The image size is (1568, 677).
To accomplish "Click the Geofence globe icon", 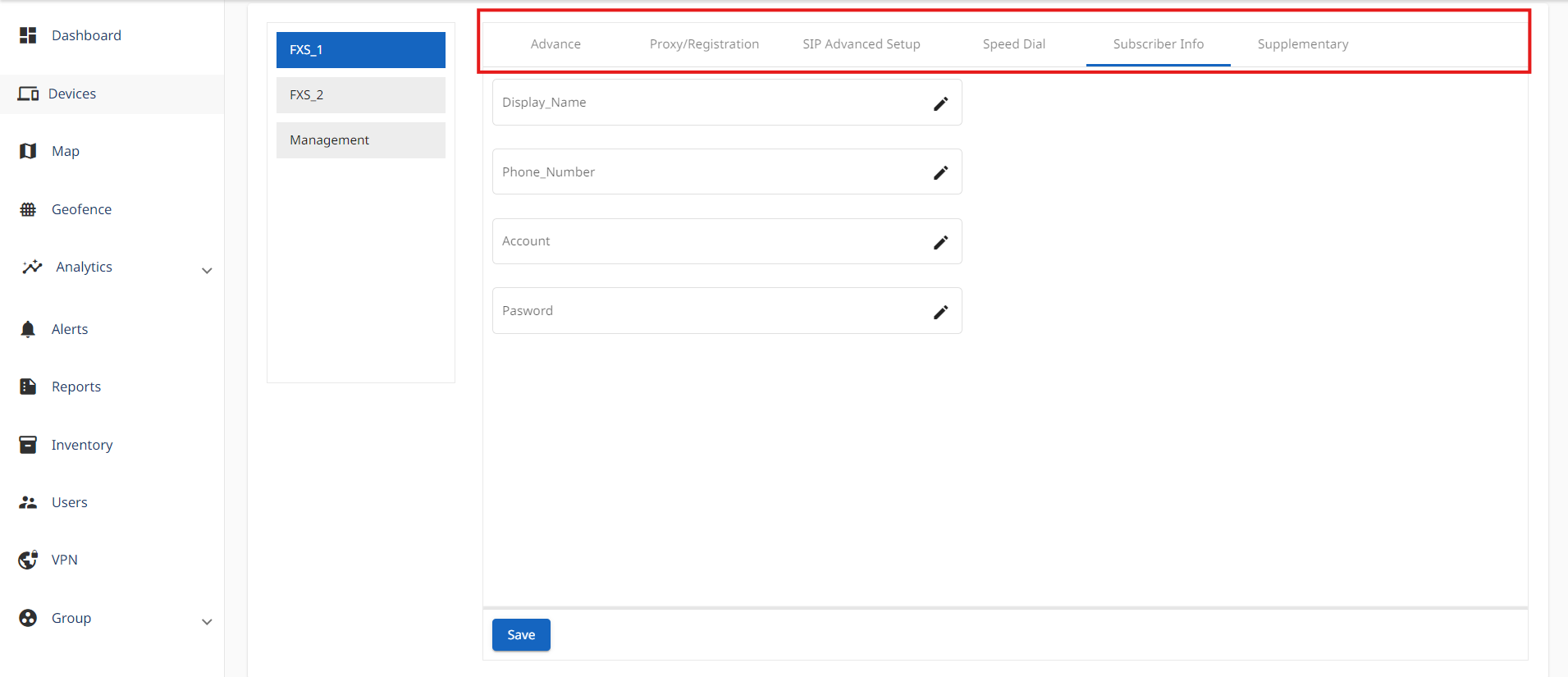I will pos(28,209).
